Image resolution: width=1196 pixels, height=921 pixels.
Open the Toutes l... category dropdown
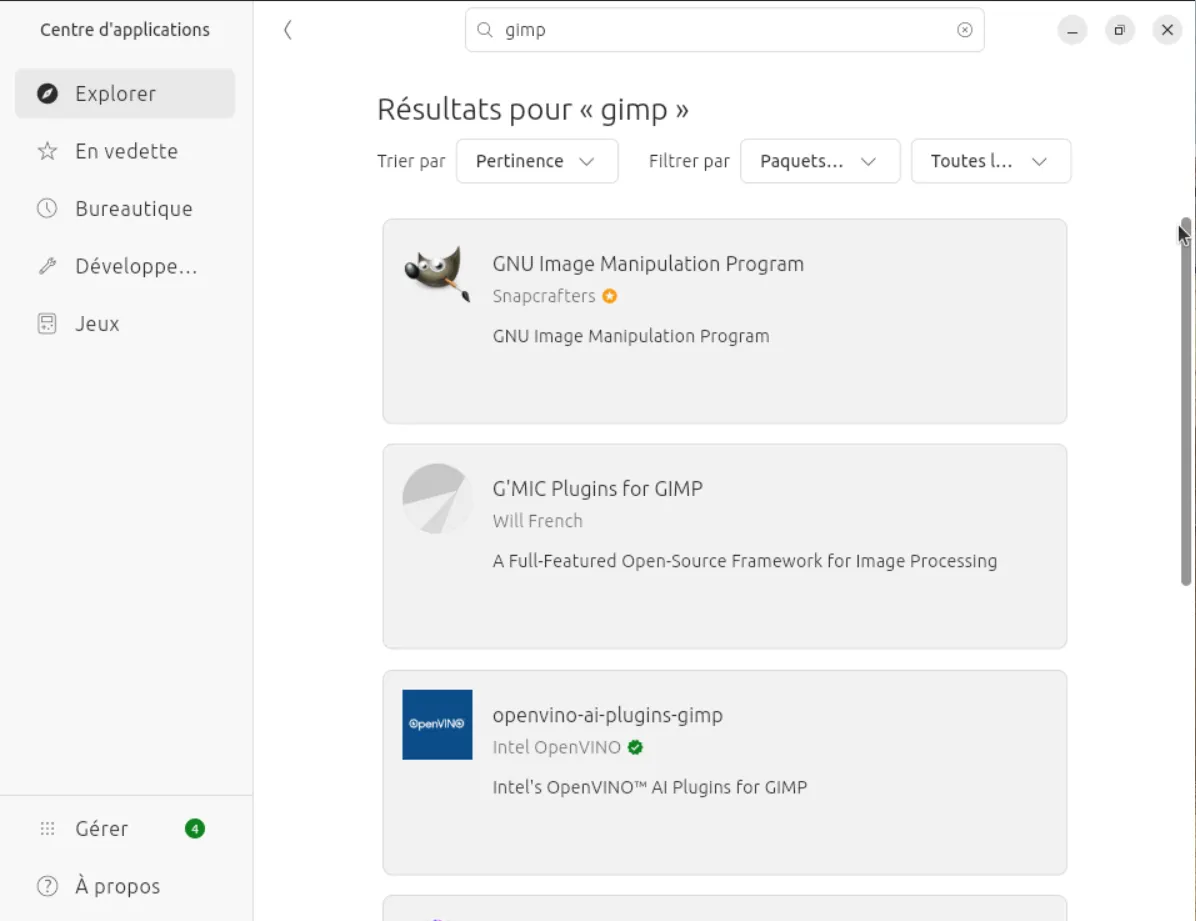click(991, 161)
